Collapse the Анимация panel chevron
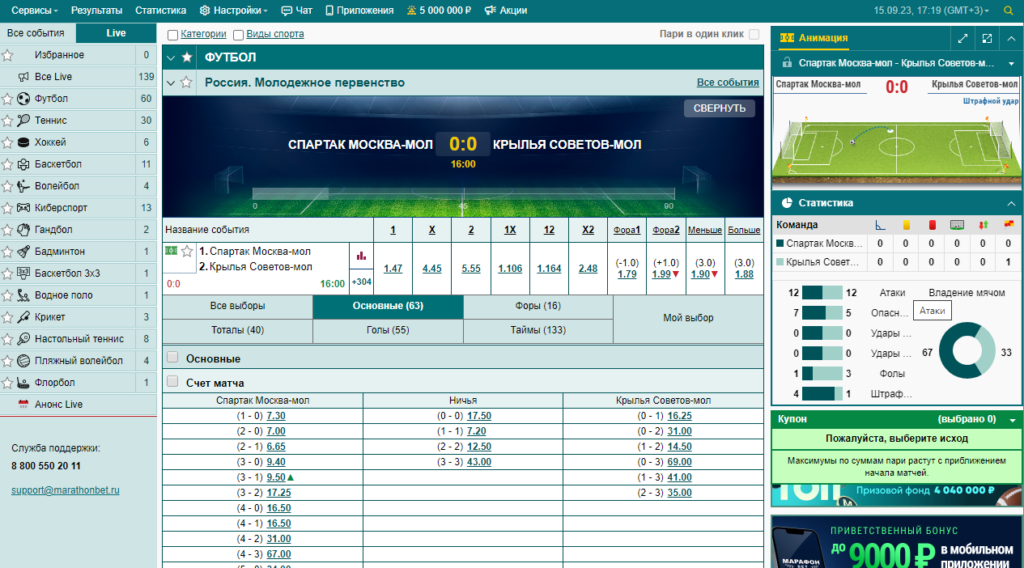 1011,39
